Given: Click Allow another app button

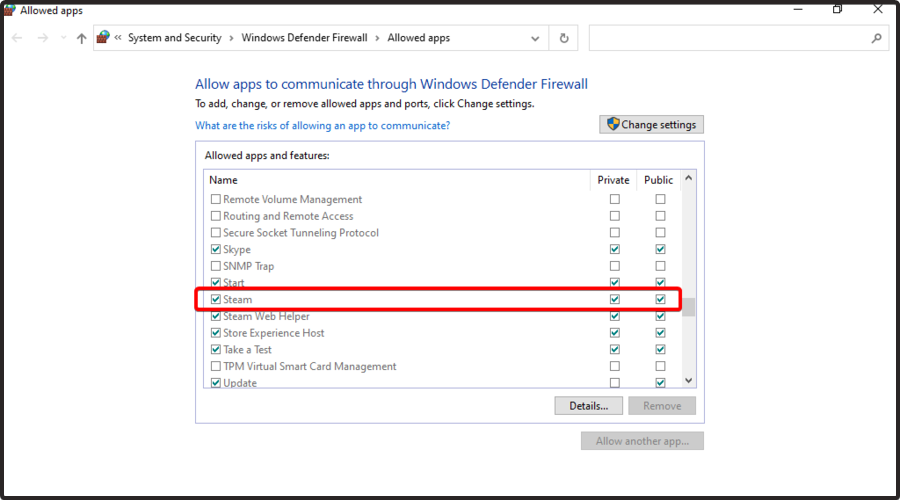Looking at the screenshot, I should pos(642,441).
